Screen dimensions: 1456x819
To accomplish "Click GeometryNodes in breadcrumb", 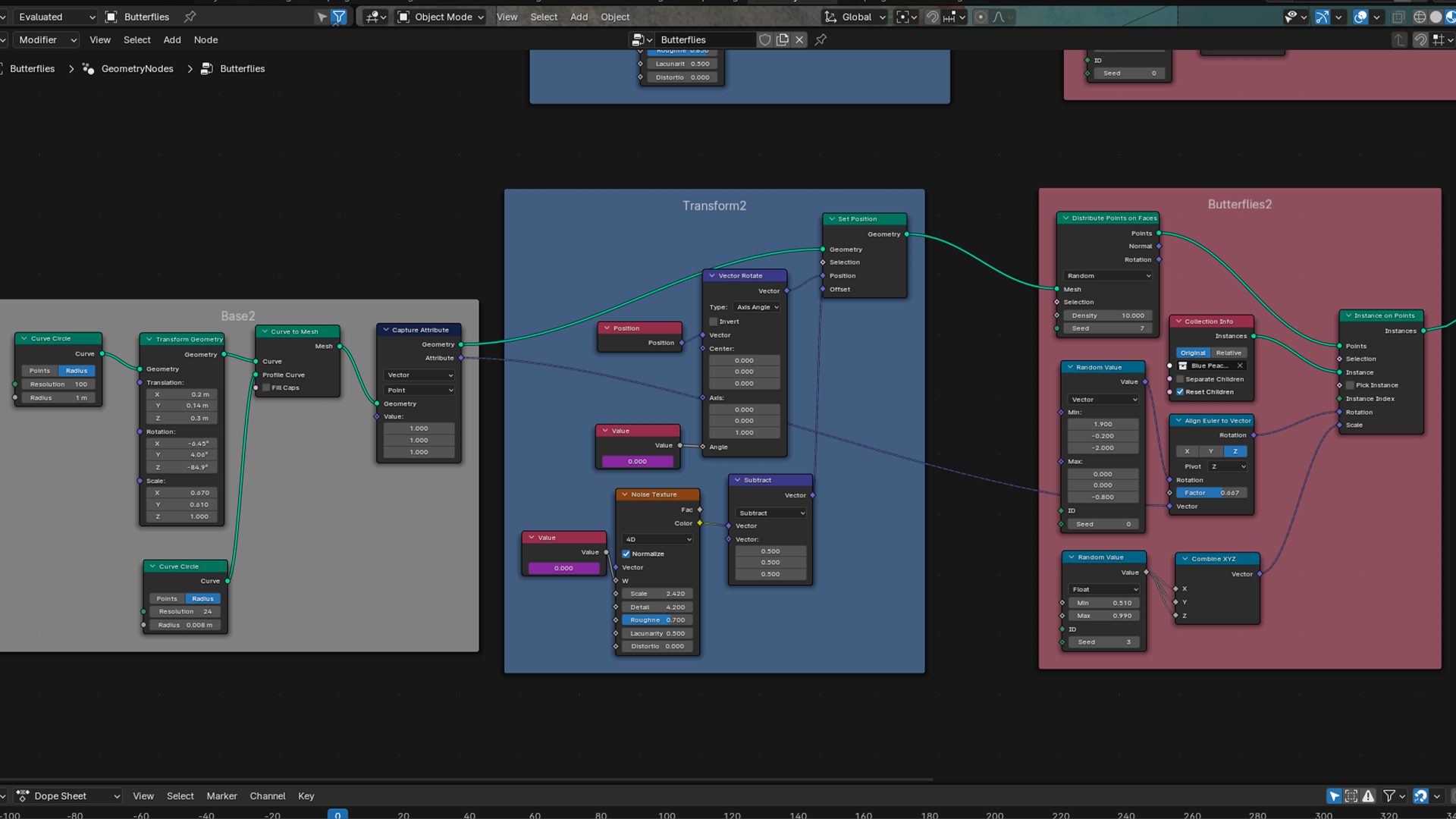I will coord(136,69).
